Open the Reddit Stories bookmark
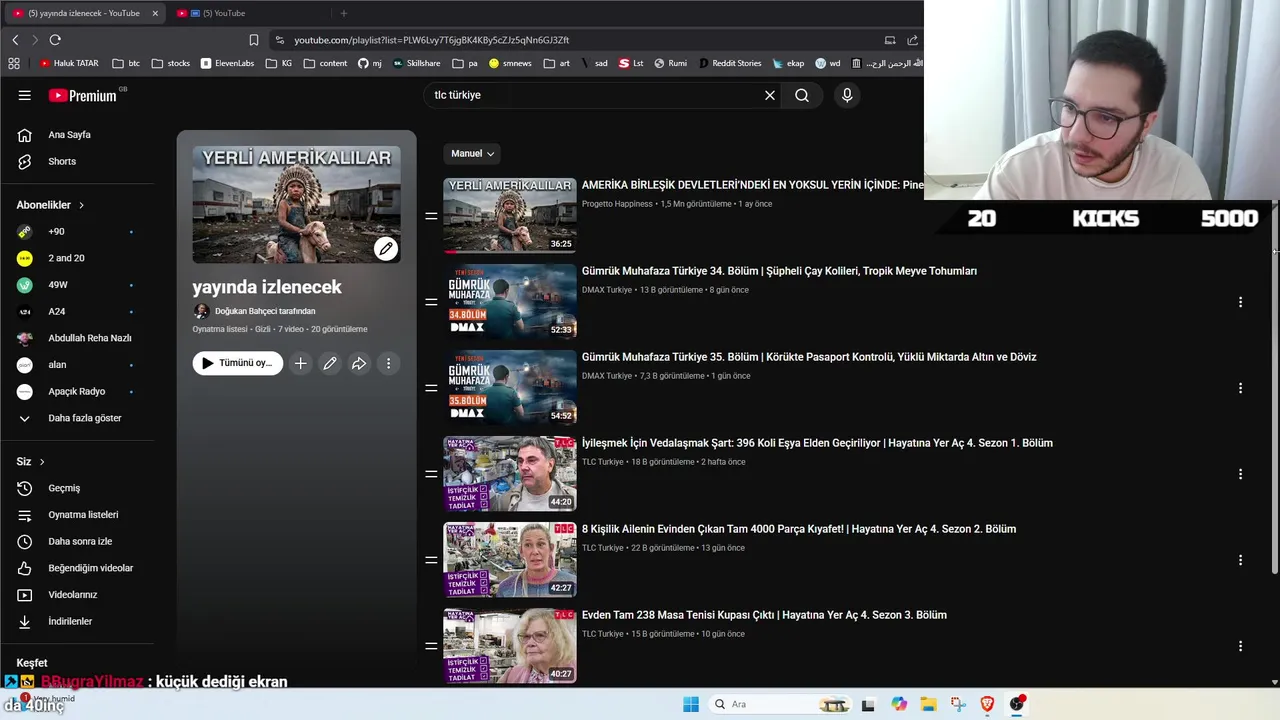This screenshot has height=720, width=1280. coord(730,63)
